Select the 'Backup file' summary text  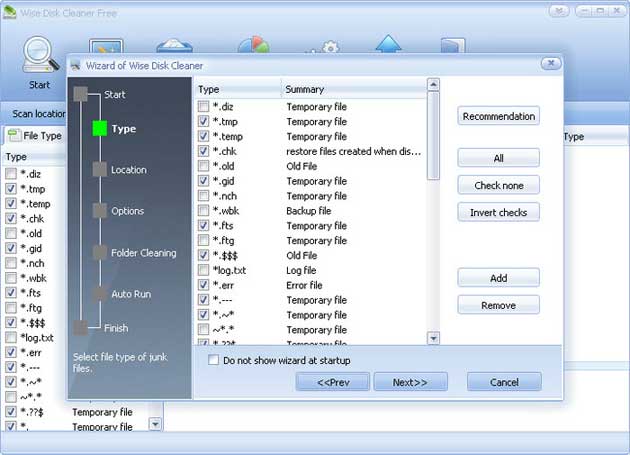(309, 211)
